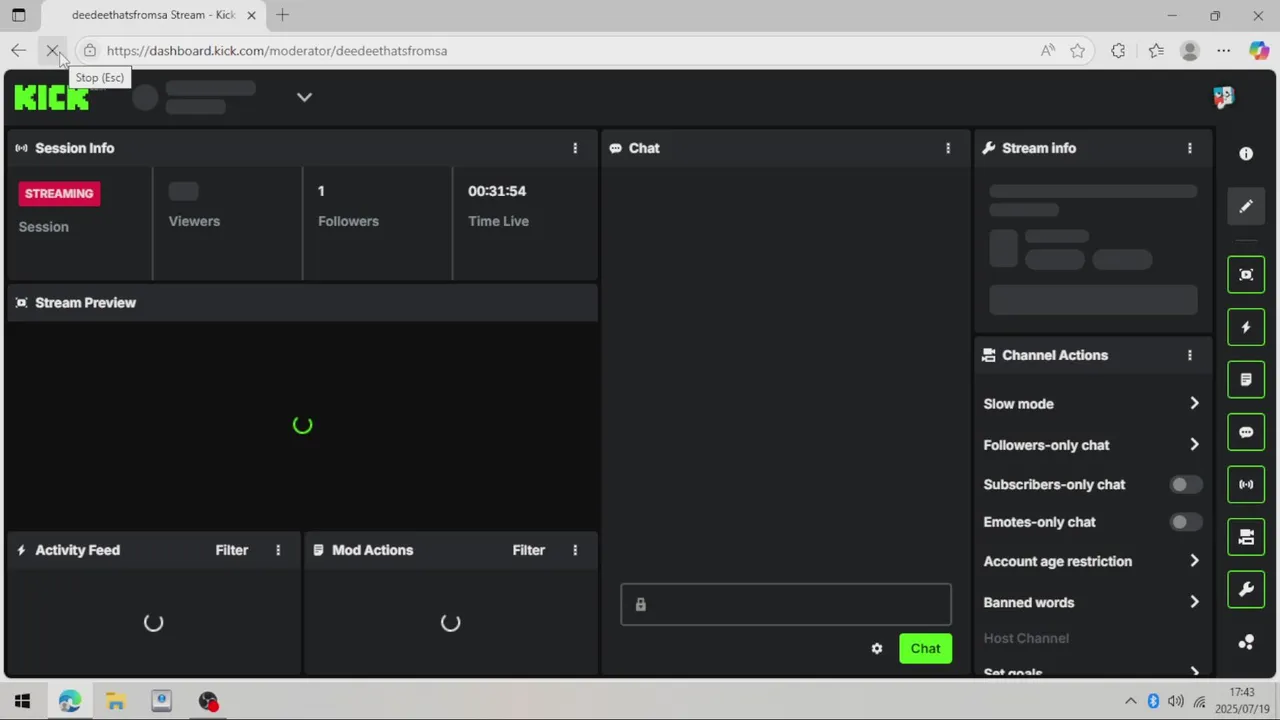Open browser tab actions menu
Image resolution: width=1280 pixels, height=720 pixels.
(18, 15)
